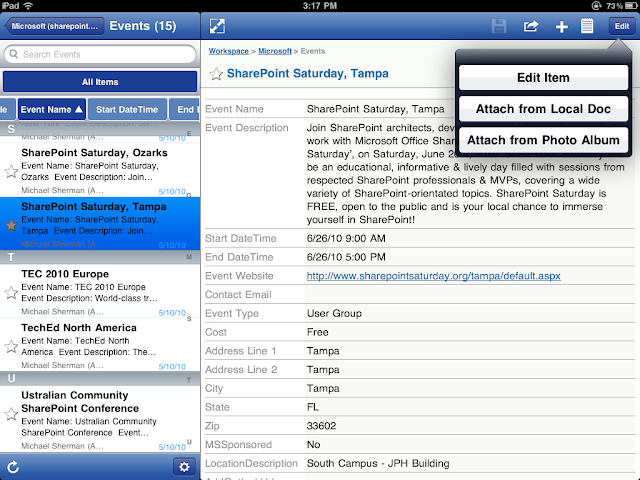
Task: Open the sharepointsaturday.org tampa website link
Action: tap(433, 276)
